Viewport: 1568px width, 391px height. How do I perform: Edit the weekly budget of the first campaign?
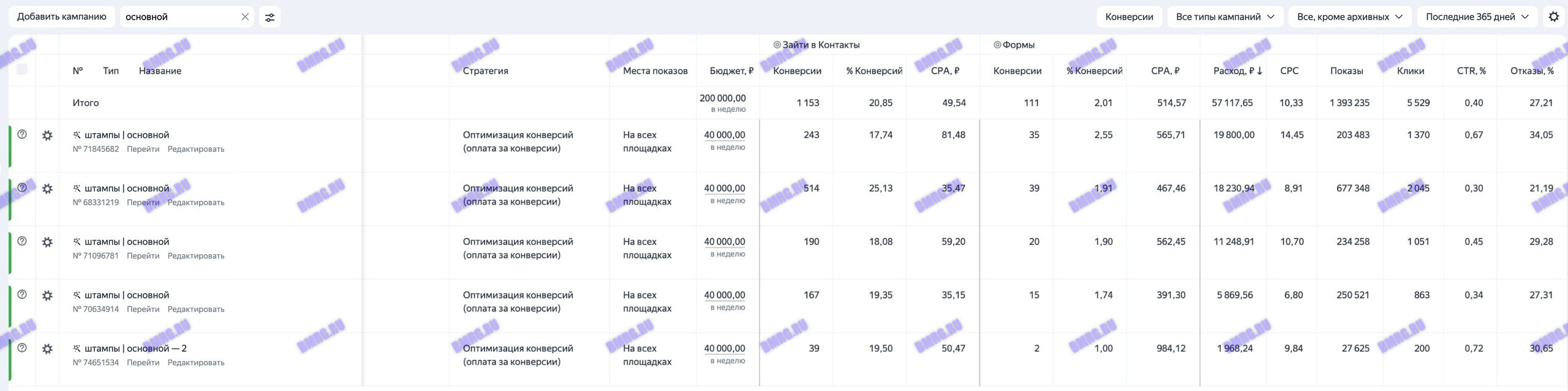click(x=725, y=134)
